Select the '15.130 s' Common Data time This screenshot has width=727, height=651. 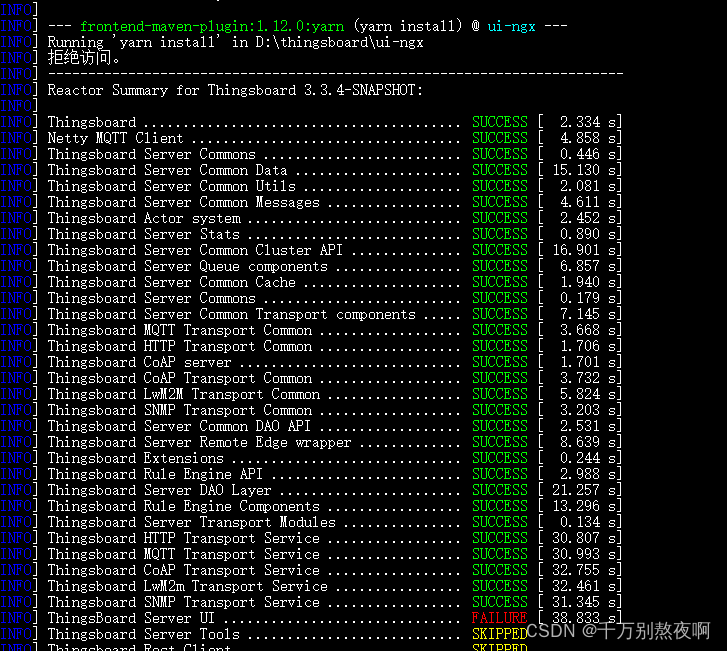584,170
